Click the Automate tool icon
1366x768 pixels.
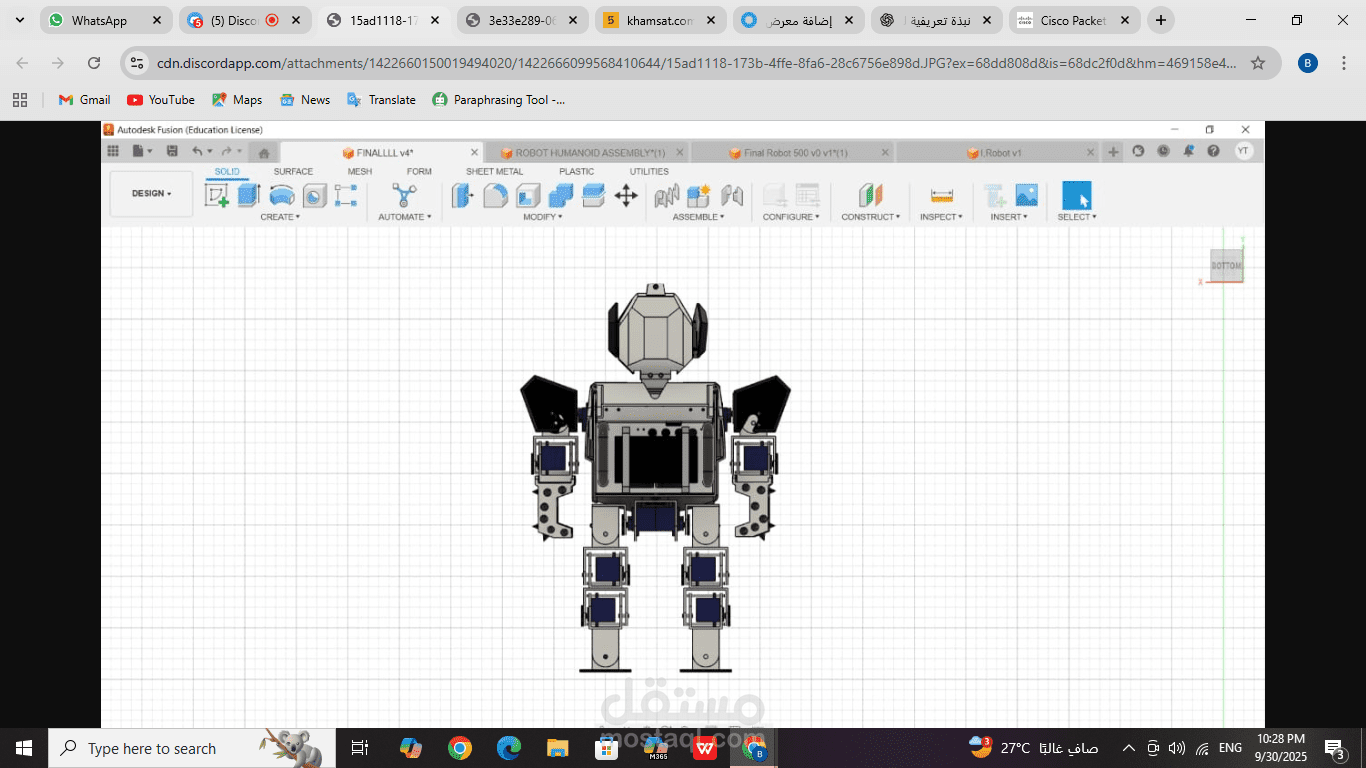point(404,195)
